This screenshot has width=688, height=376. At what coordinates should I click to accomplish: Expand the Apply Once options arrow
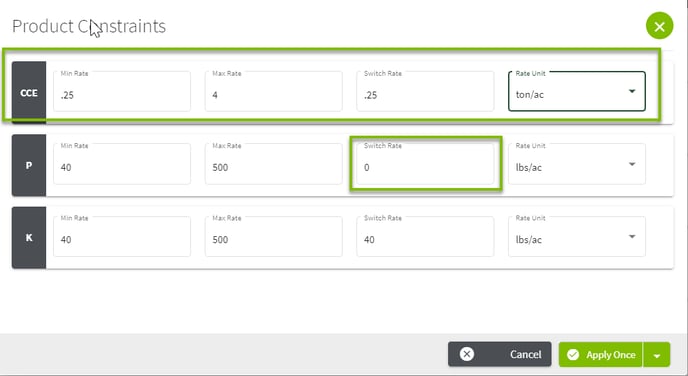[x=656, y=355]
